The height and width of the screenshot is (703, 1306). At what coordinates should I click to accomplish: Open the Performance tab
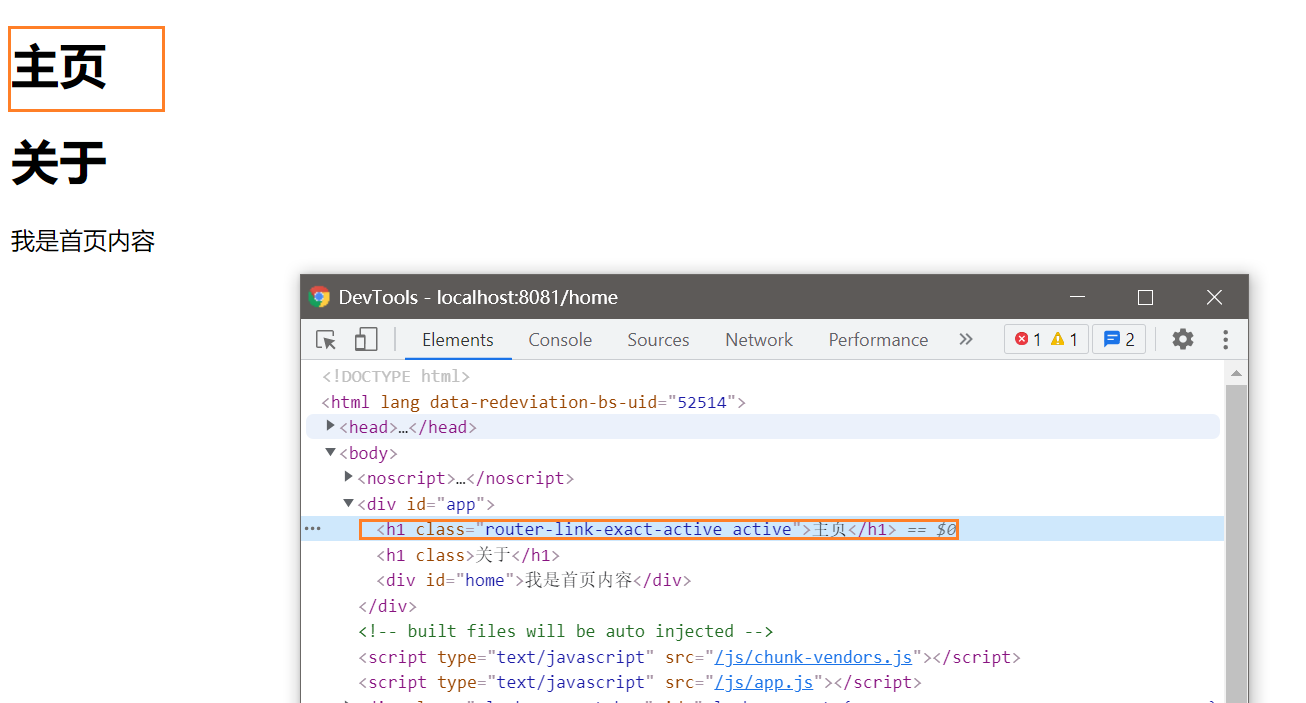[x=878, y=340]
